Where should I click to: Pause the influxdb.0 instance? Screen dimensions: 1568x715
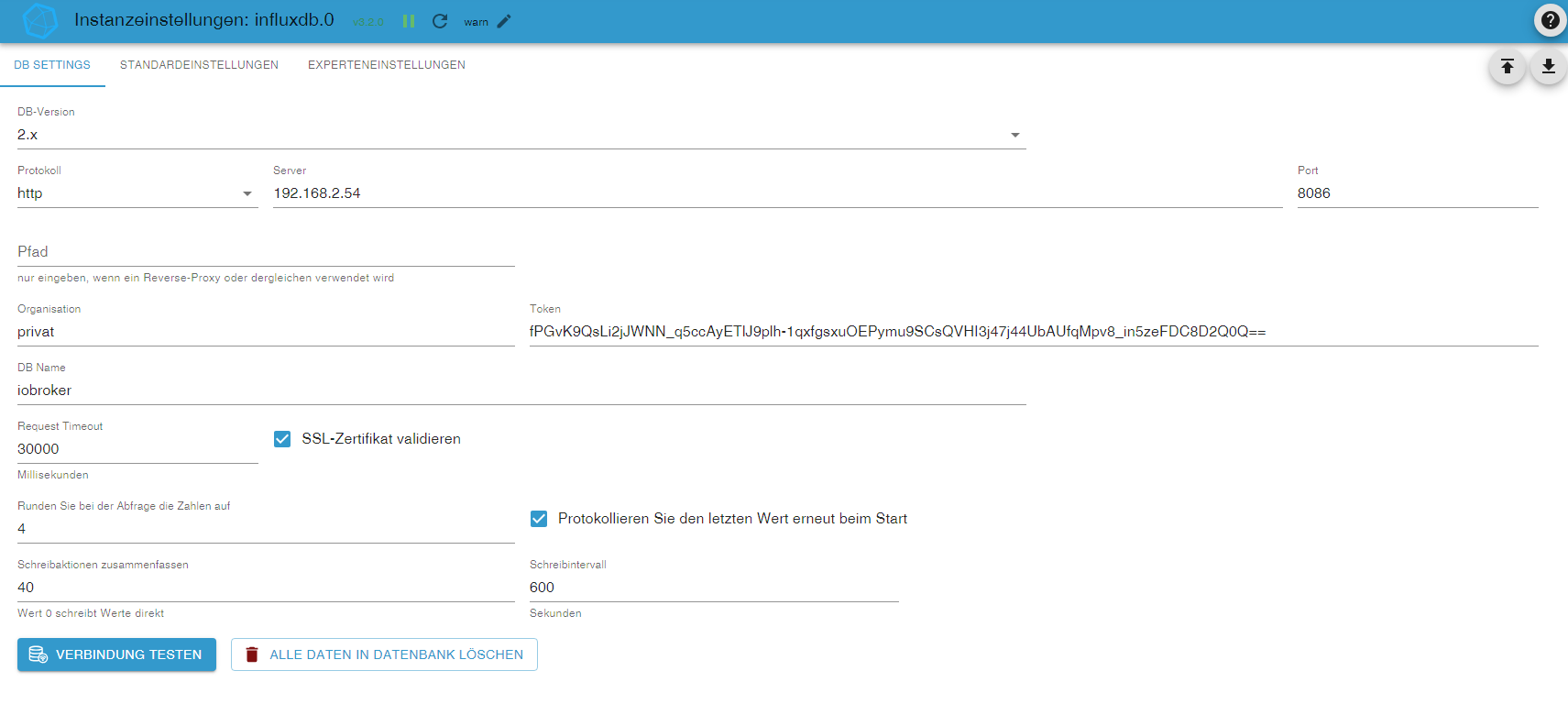[409, 21]
